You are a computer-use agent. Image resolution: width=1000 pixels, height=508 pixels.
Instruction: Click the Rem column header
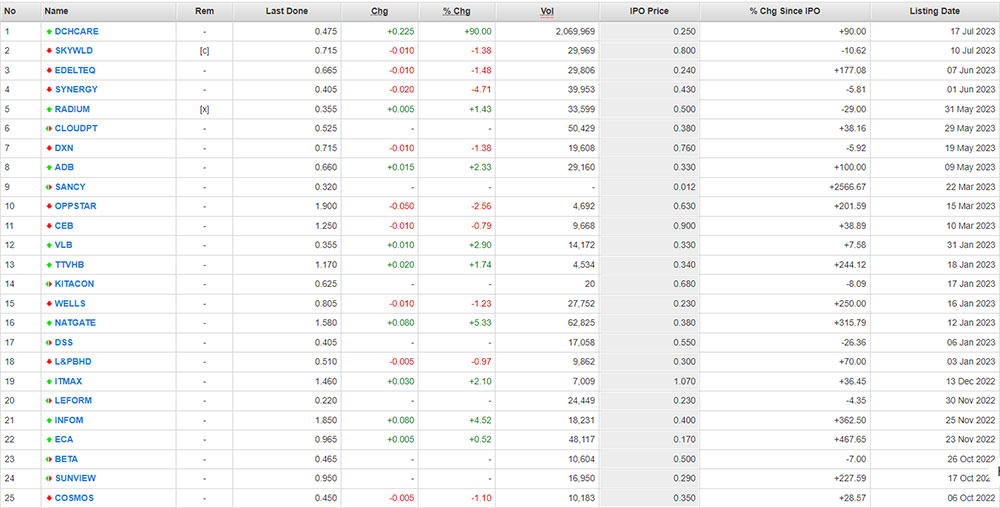pyautogui.click(x=204, y=11)
